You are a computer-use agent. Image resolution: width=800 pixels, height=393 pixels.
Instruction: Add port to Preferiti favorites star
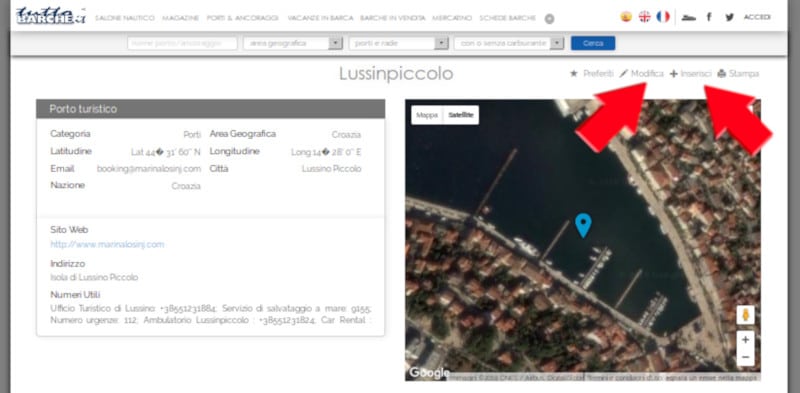pyautogui.click(x=591, y=73)
